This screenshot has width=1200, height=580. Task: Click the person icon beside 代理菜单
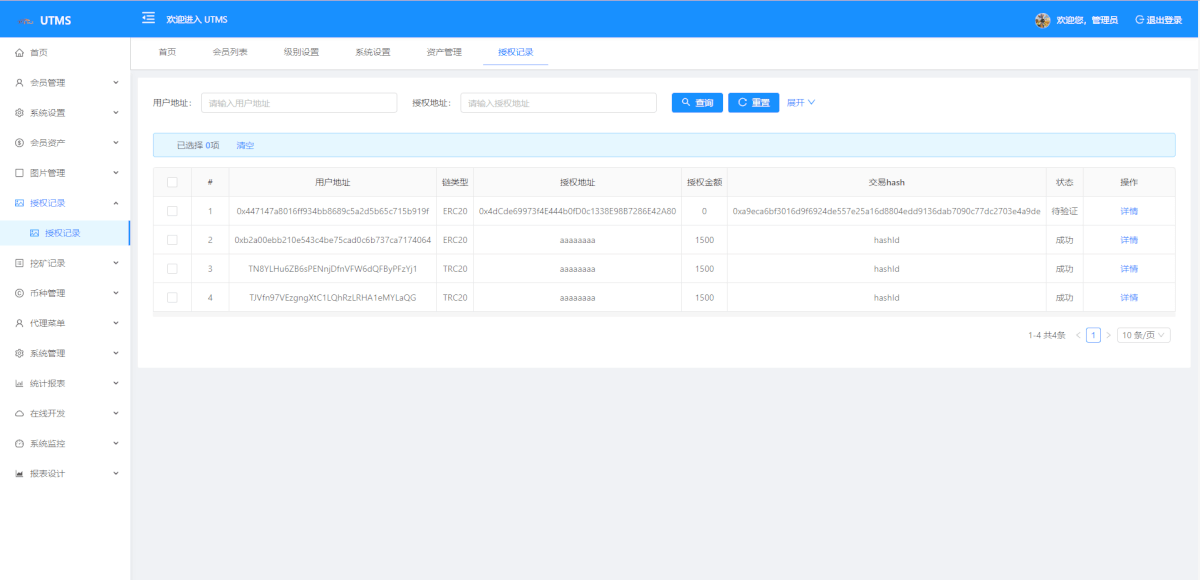click(19, 323)
